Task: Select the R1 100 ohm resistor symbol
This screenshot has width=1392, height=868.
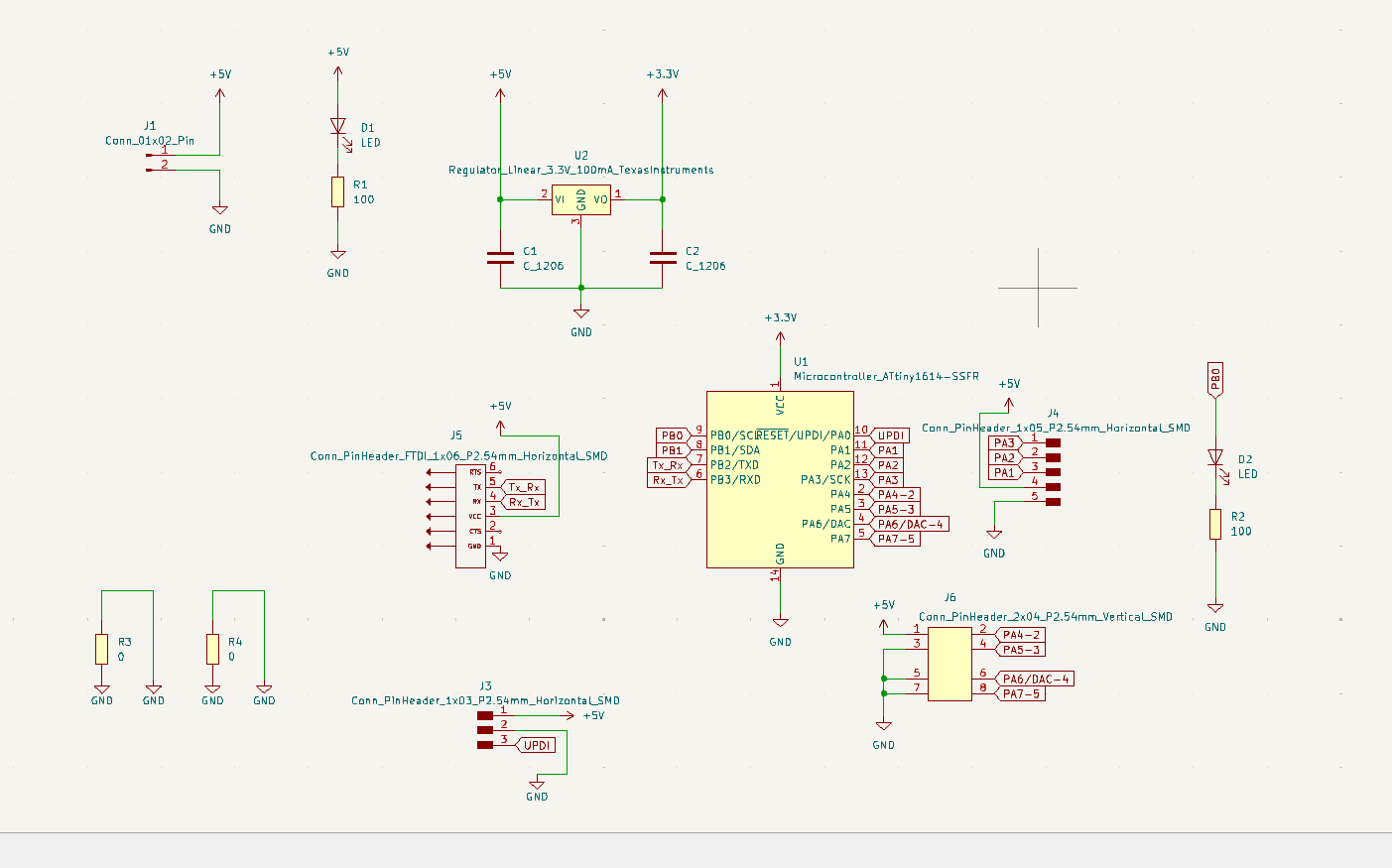Action: pyautogui.click(x=338, y=192)
